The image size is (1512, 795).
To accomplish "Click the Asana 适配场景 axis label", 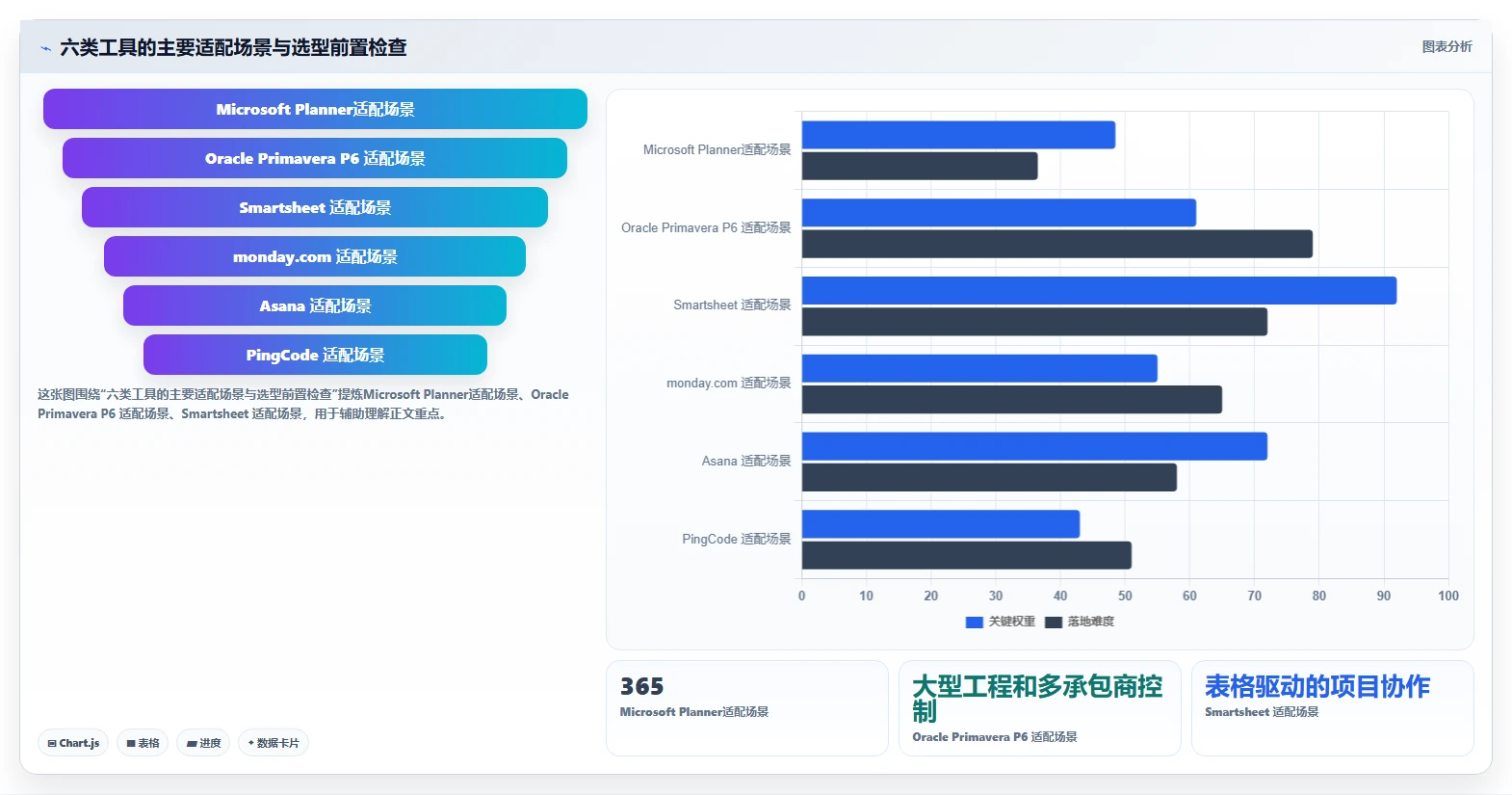I will [x=745, y=462].
